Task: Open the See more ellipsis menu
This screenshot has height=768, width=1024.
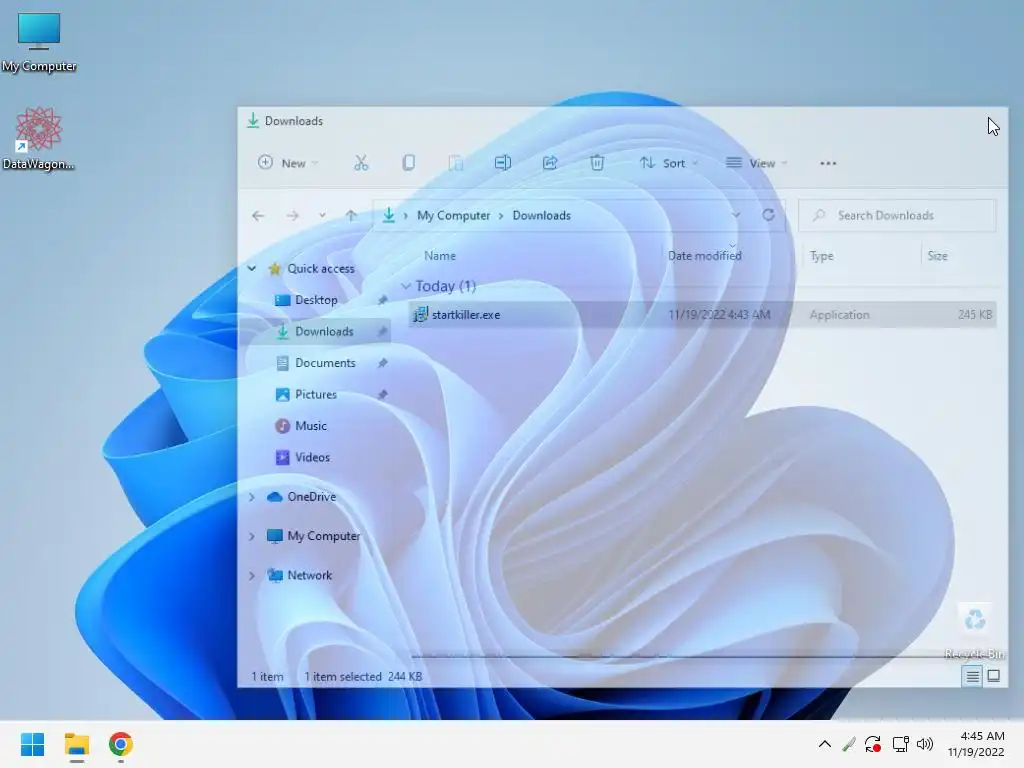Action: tap(828, 163)
